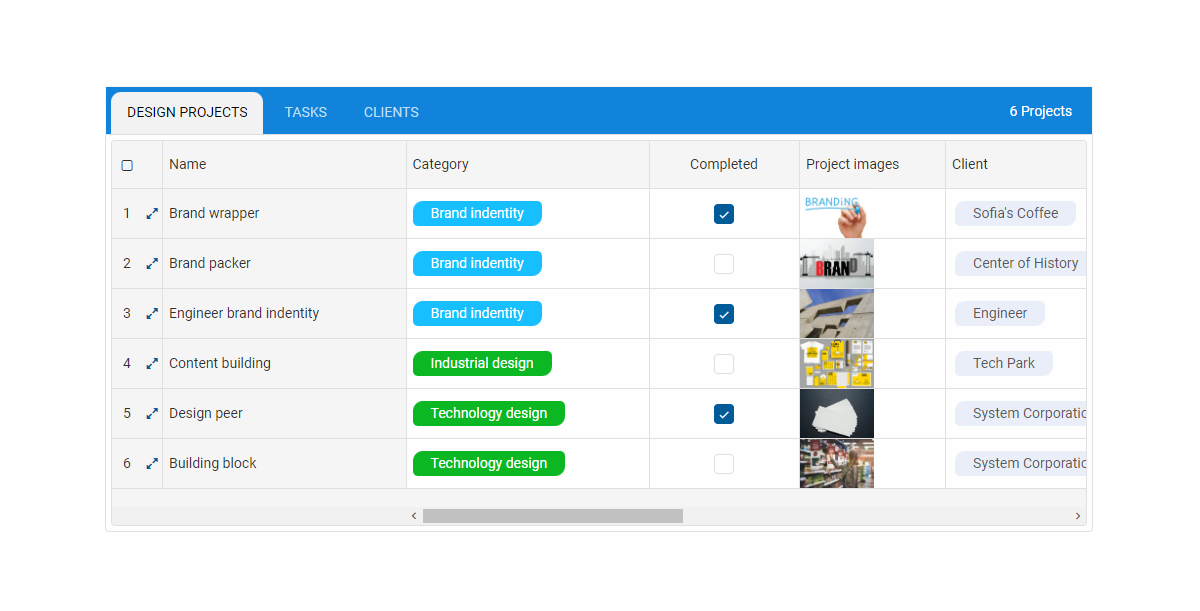Image resolution: width=1200 pixels, height=611 pixels.
Task: Mark Brand packer as Completed
Action: click(723, 263)
